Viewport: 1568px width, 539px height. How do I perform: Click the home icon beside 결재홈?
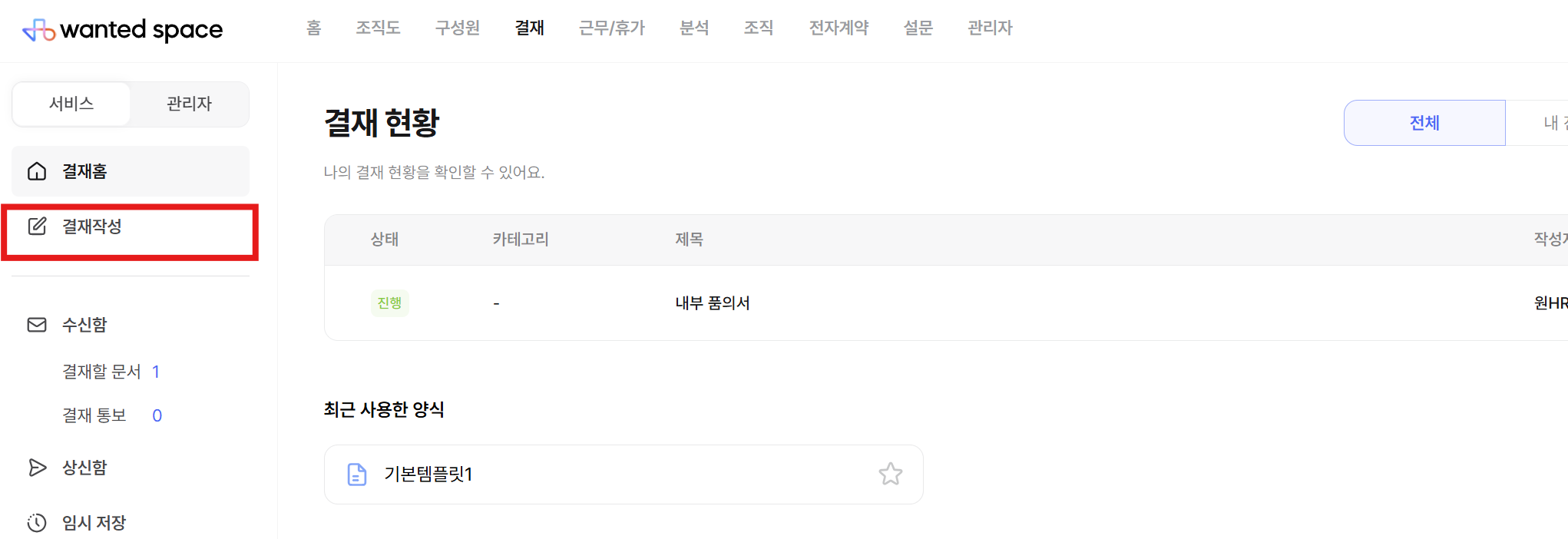coord(37,171)
